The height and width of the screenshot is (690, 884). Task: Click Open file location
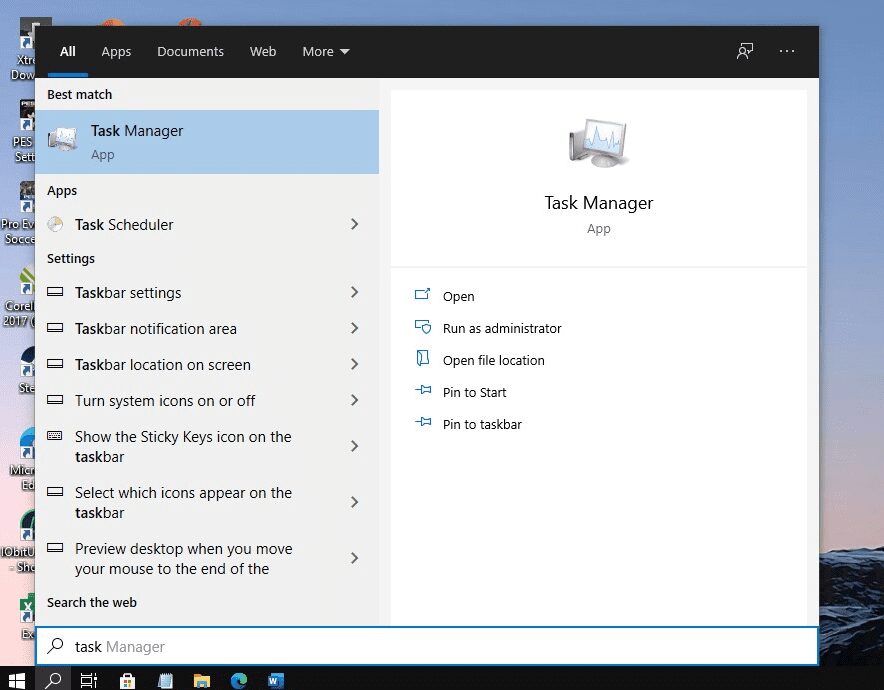coord(493,361)
